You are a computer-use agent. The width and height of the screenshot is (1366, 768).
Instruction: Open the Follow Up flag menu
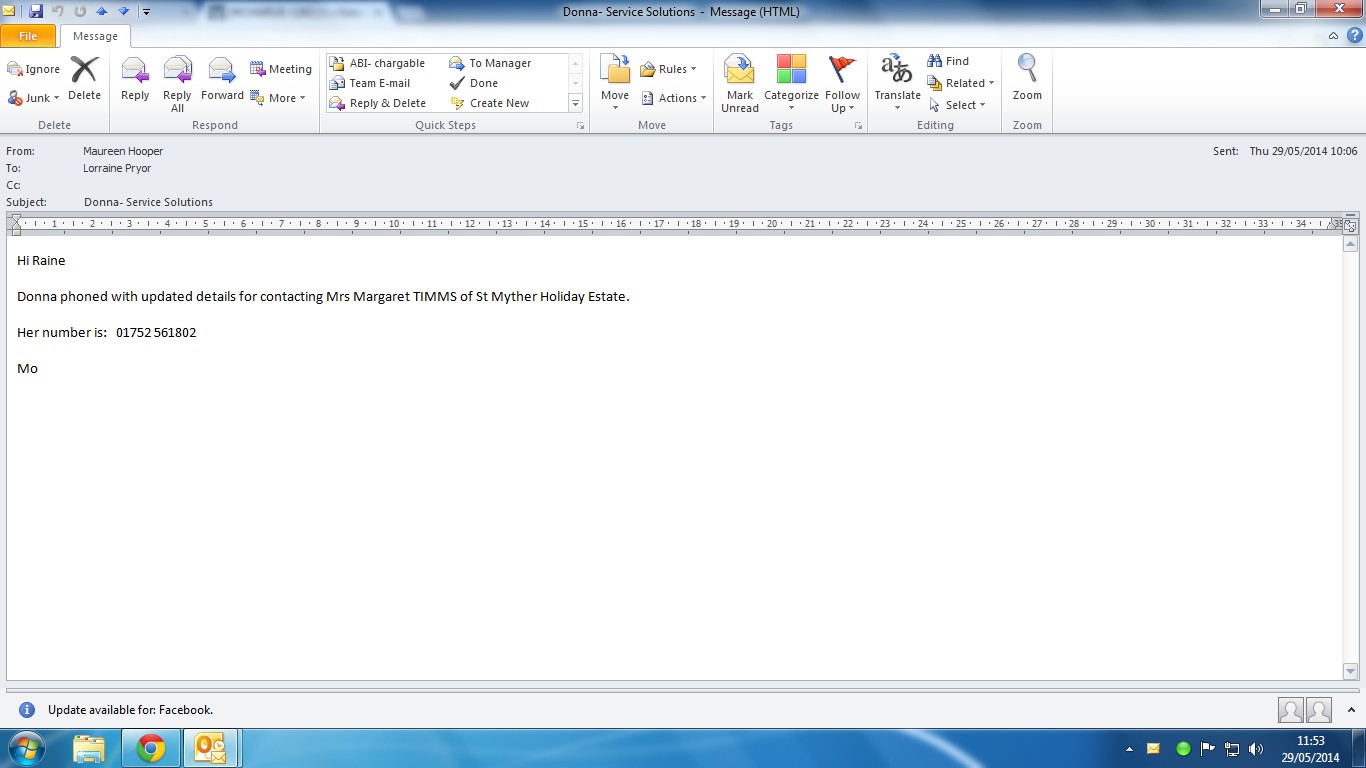coord(843,84)
